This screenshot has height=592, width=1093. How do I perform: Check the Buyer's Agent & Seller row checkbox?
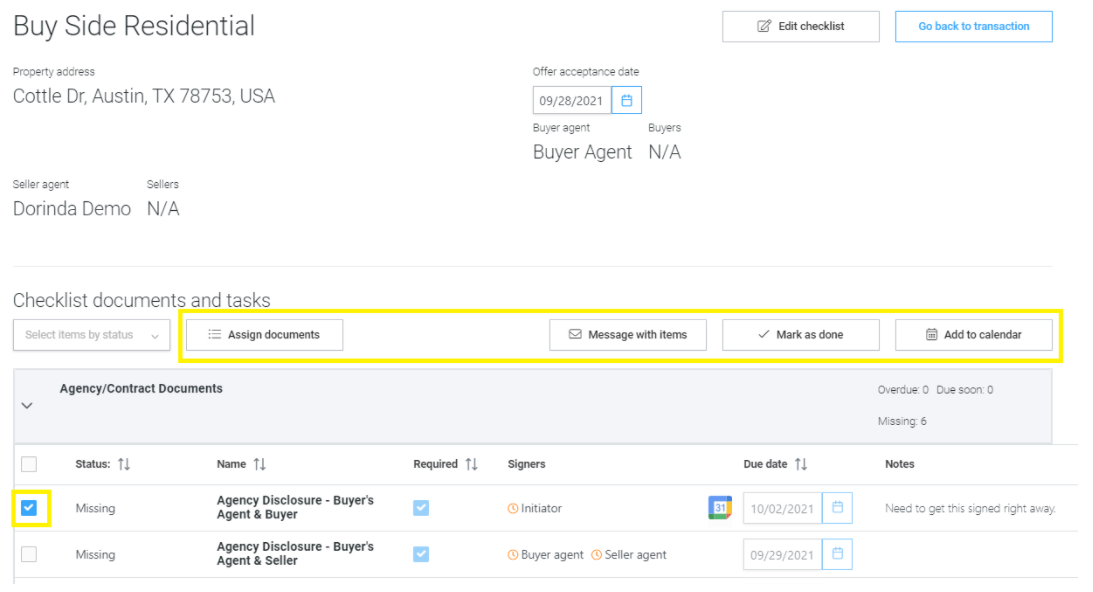tap(29, 554)
